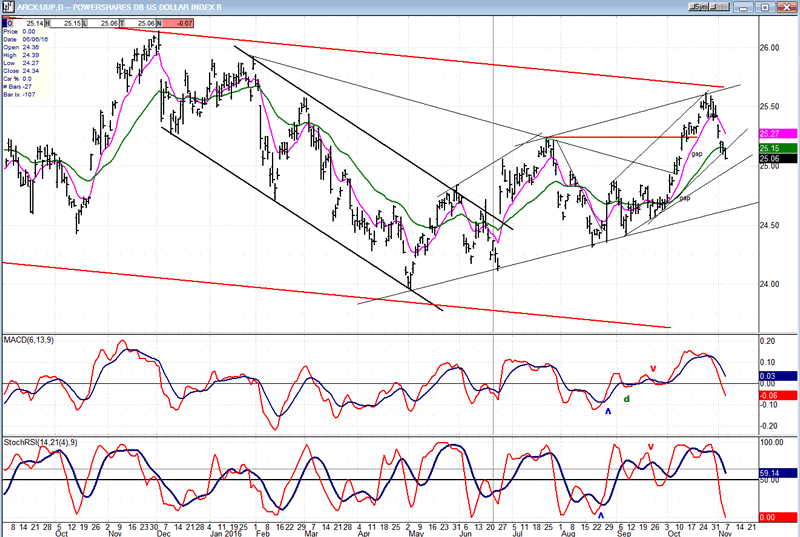
Task: Click the red 0.00 StochRSI value label
Action: [769, 516]
